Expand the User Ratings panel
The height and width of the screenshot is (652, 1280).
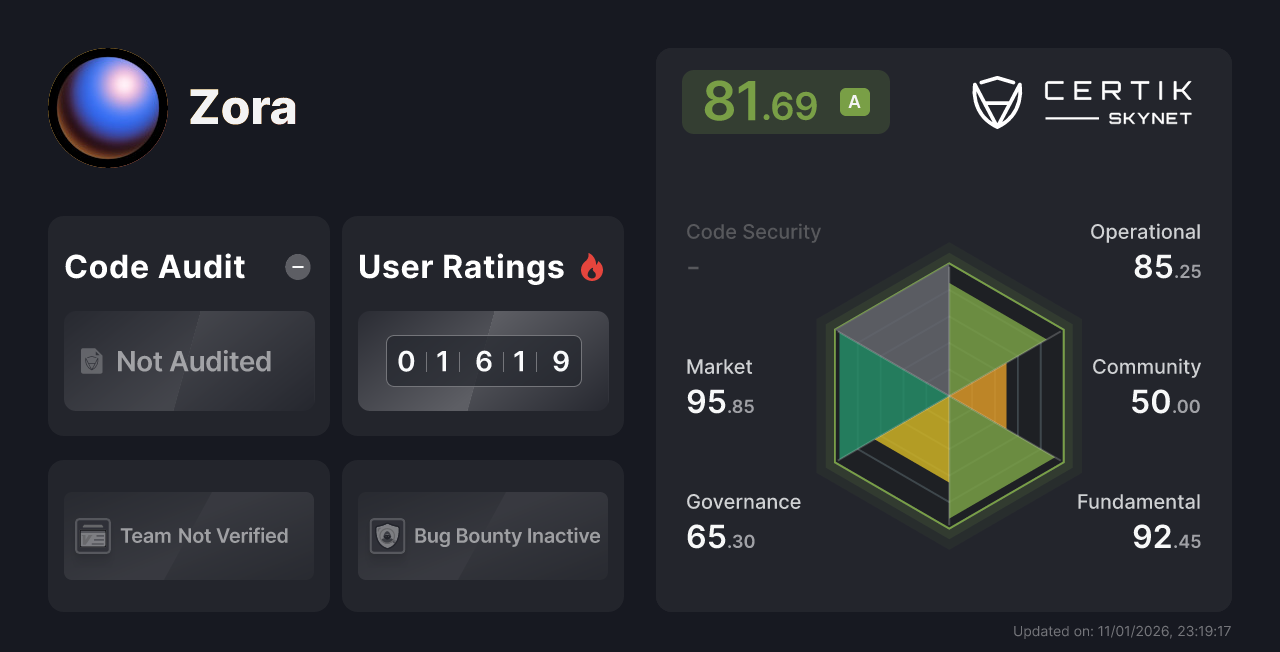point(482,325)
